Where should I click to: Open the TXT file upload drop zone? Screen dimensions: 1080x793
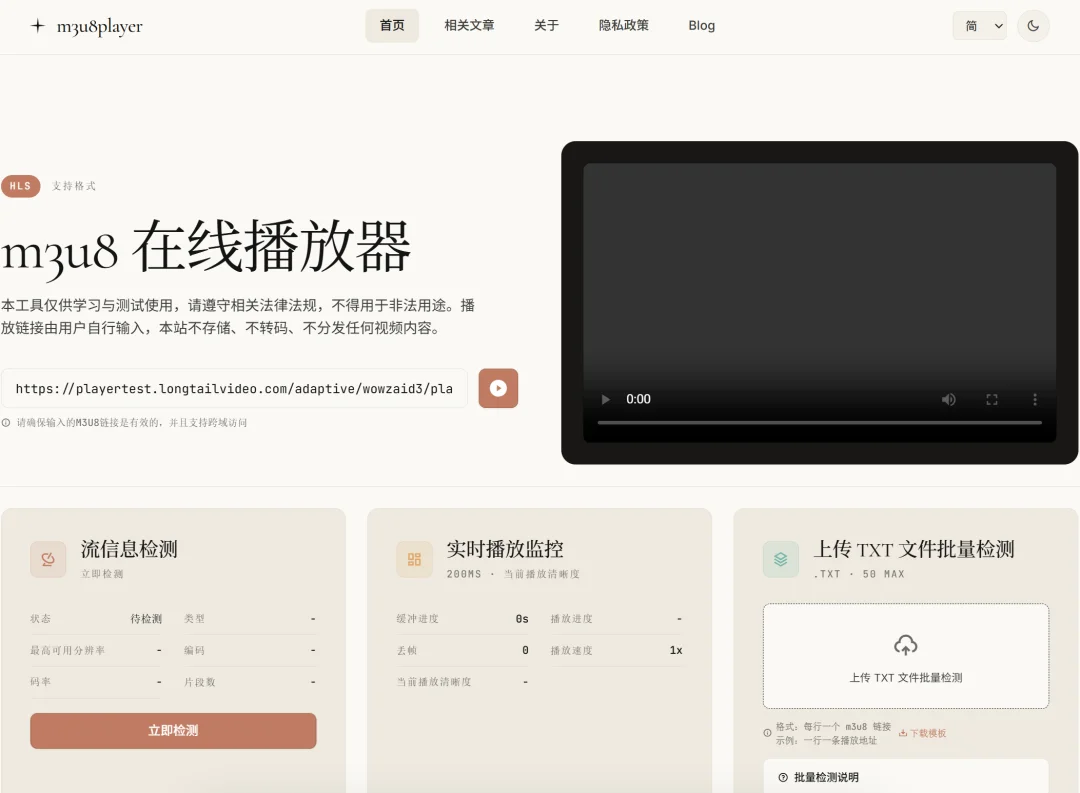[906, 656]
